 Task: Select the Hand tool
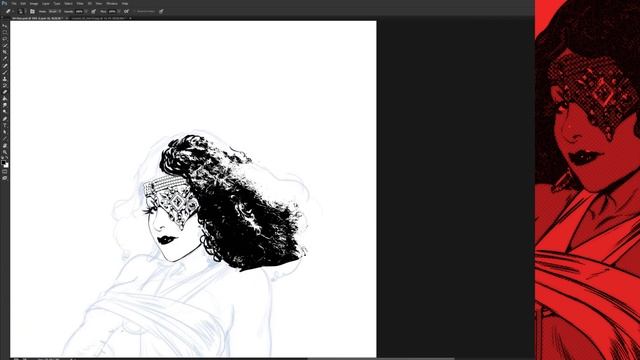[5, 145]
